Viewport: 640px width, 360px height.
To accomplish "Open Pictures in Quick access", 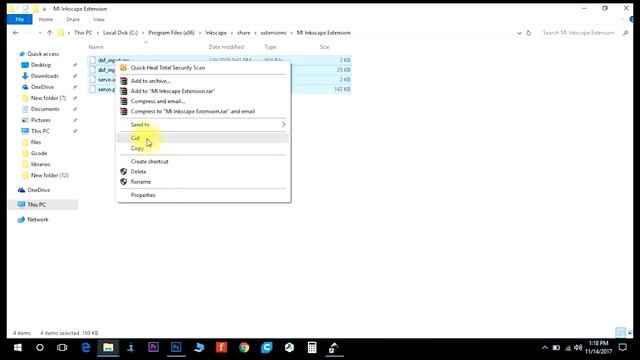I will point(41,120).
